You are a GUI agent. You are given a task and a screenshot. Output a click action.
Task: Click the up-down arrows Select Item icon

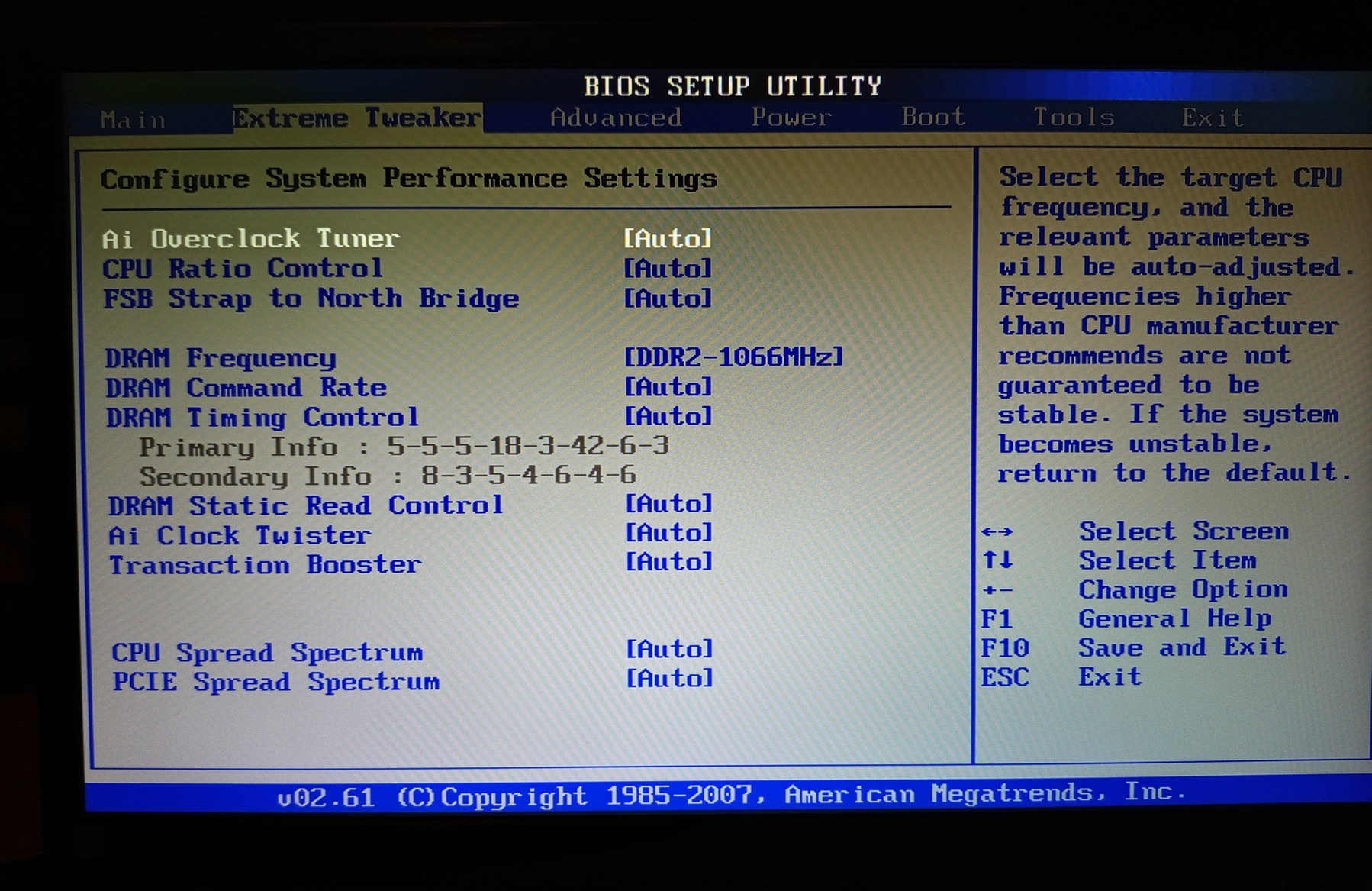[998, 560]
